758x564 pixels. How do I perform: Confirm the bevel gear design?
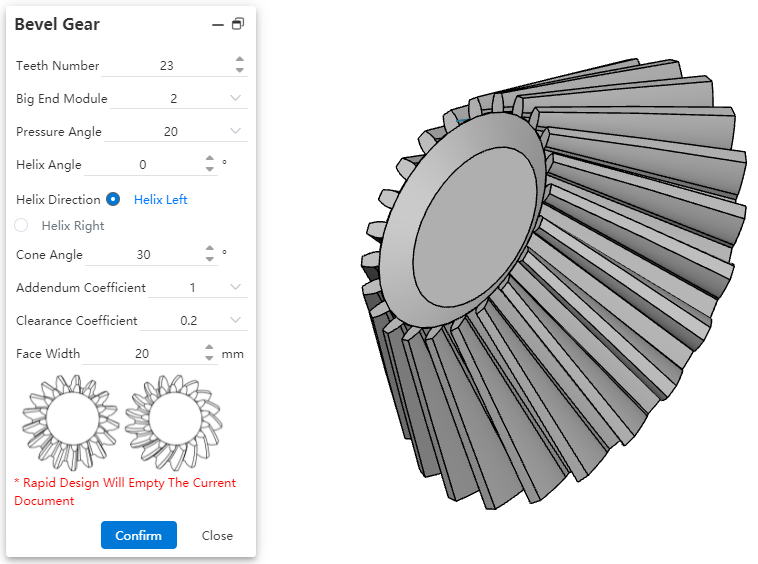click(x=139, y=535)
